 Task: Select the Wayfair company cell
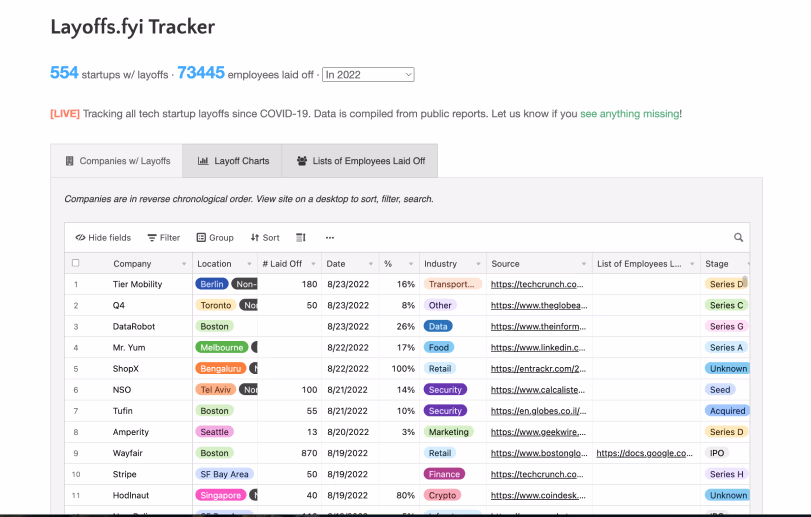click(x=127, y=453)
